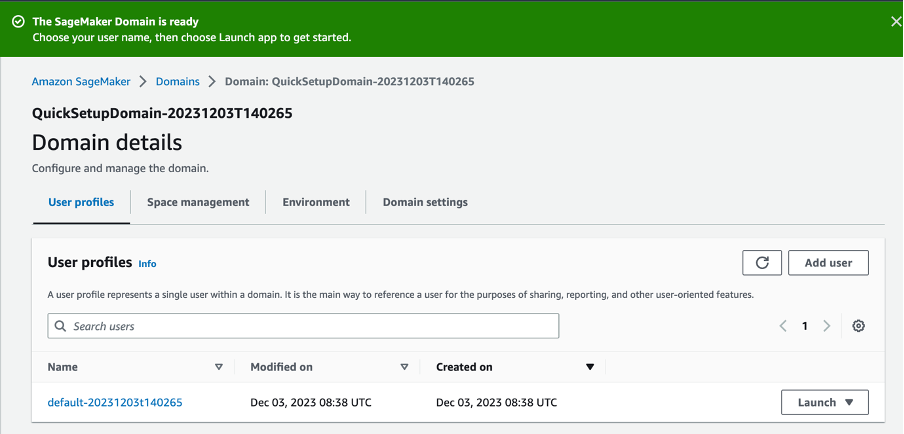904x434 pixels.
Task: Go to next page of users
Action: [x=826, y=326]
